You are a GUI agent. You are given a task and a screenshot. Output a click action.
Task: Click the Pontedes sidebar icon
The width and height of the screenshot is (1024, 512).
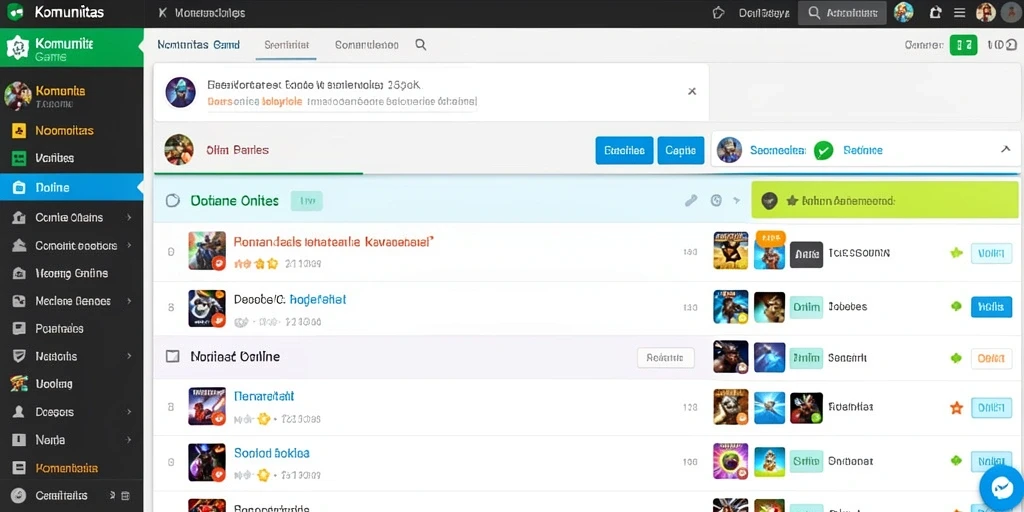19,328
